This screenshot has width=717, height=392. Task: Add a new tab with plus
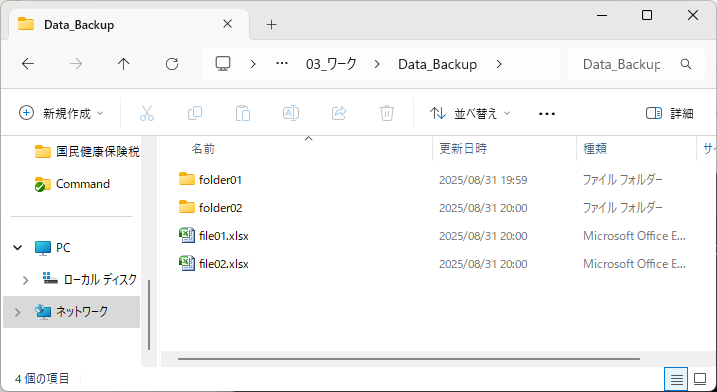[x=272, y=25]
